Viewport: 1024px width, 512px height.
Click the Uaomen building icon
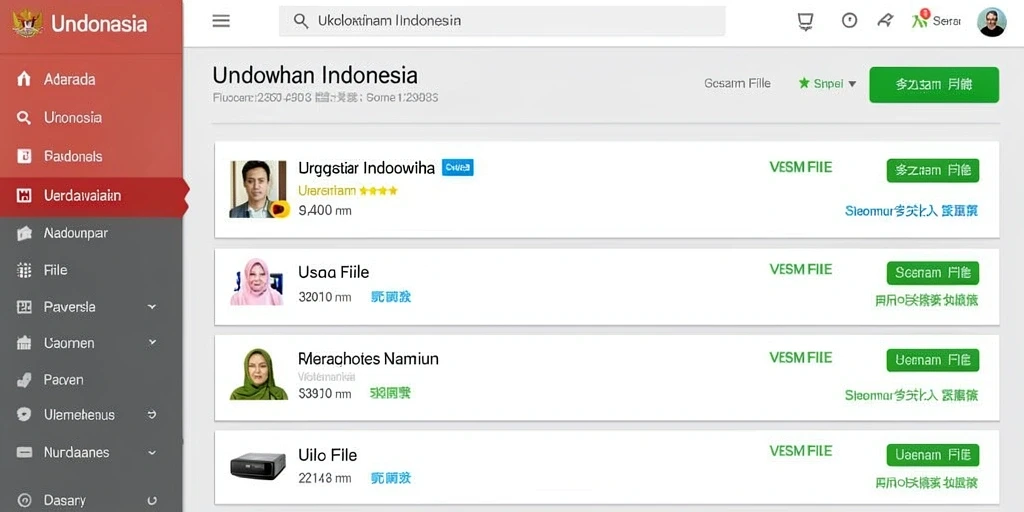tap(24, 343)
